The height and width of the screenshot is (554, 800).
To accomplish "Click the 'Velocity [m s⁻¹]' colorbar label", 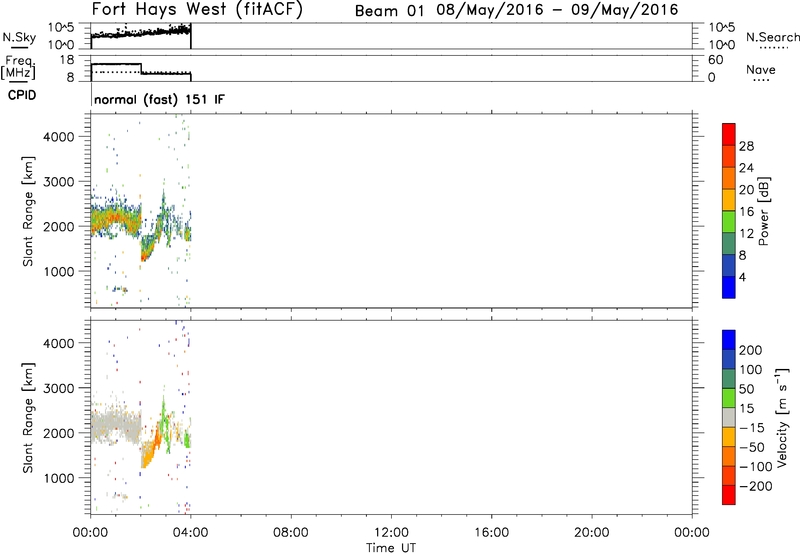I will click(782, 417).
